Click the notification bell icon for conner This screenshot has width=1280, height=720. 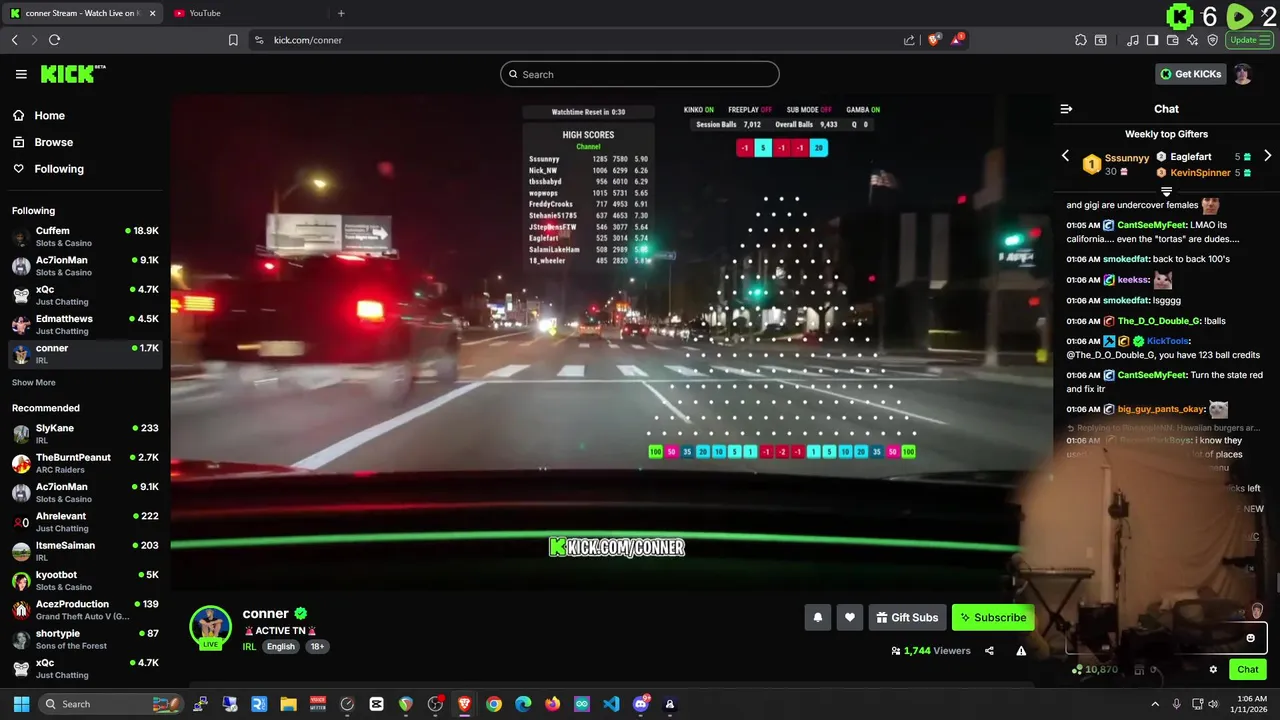(x=818, y=618)
